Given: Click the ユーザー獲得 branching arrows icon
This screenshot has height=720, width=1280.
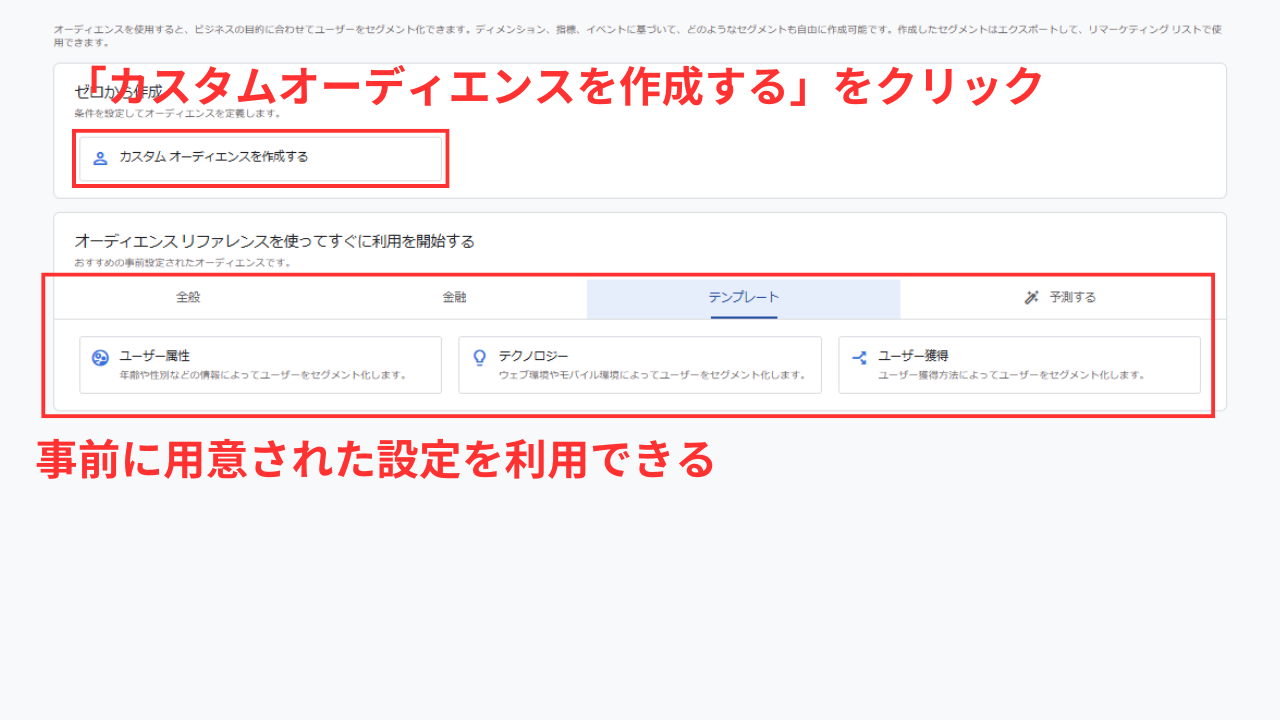Looking at the screenshot, I should pos(859,358).
